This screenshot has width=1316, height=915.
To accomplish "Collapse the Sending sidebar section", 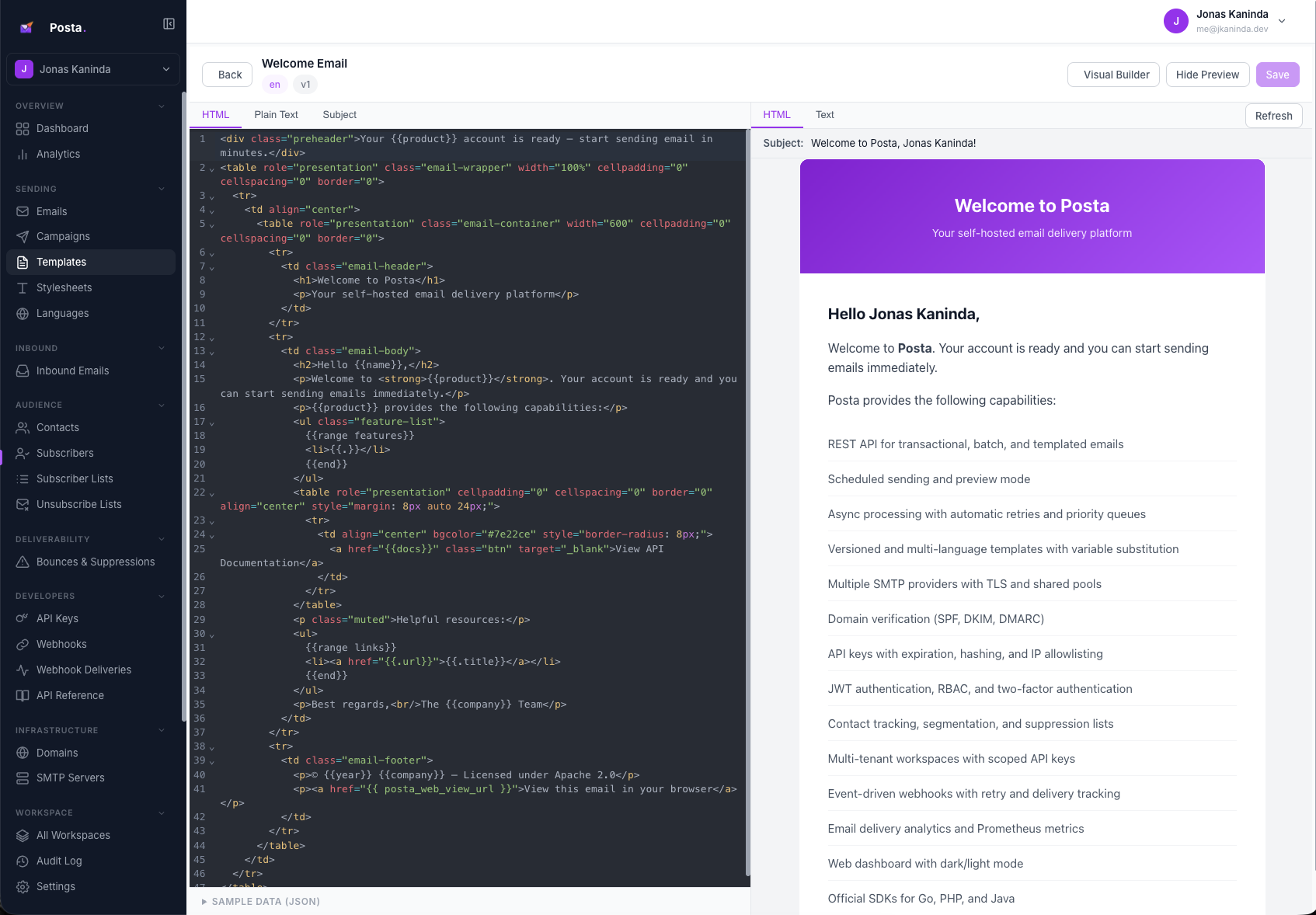I will [162, 189].
